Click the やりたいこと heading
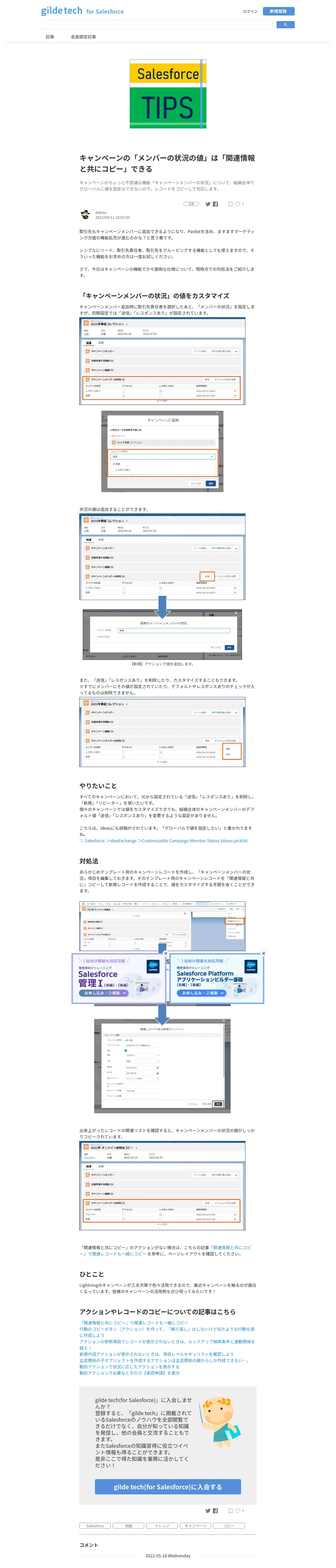 [x=98, y=786]
